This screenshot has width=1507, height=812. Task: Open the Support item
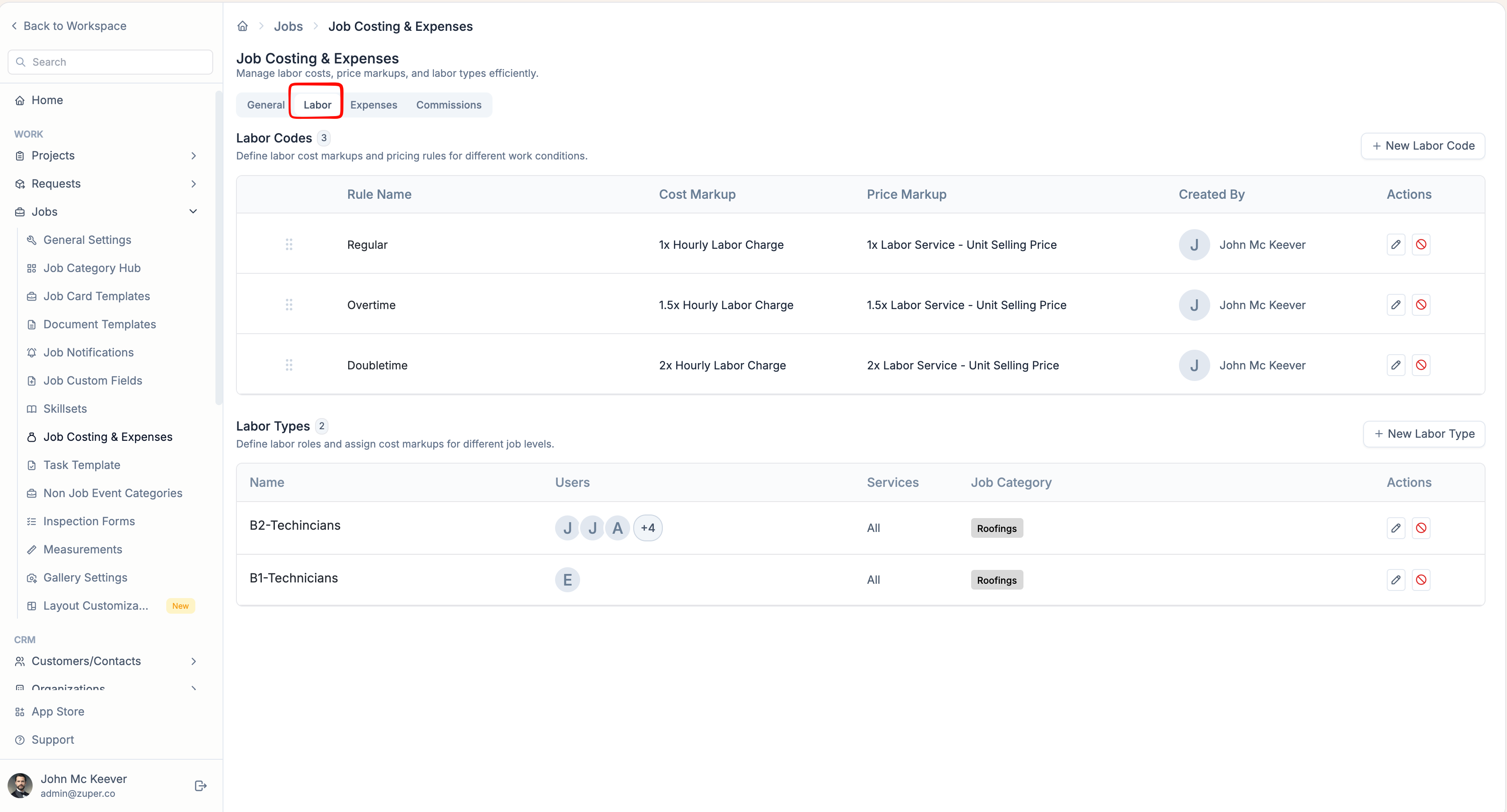click(53, 740)
